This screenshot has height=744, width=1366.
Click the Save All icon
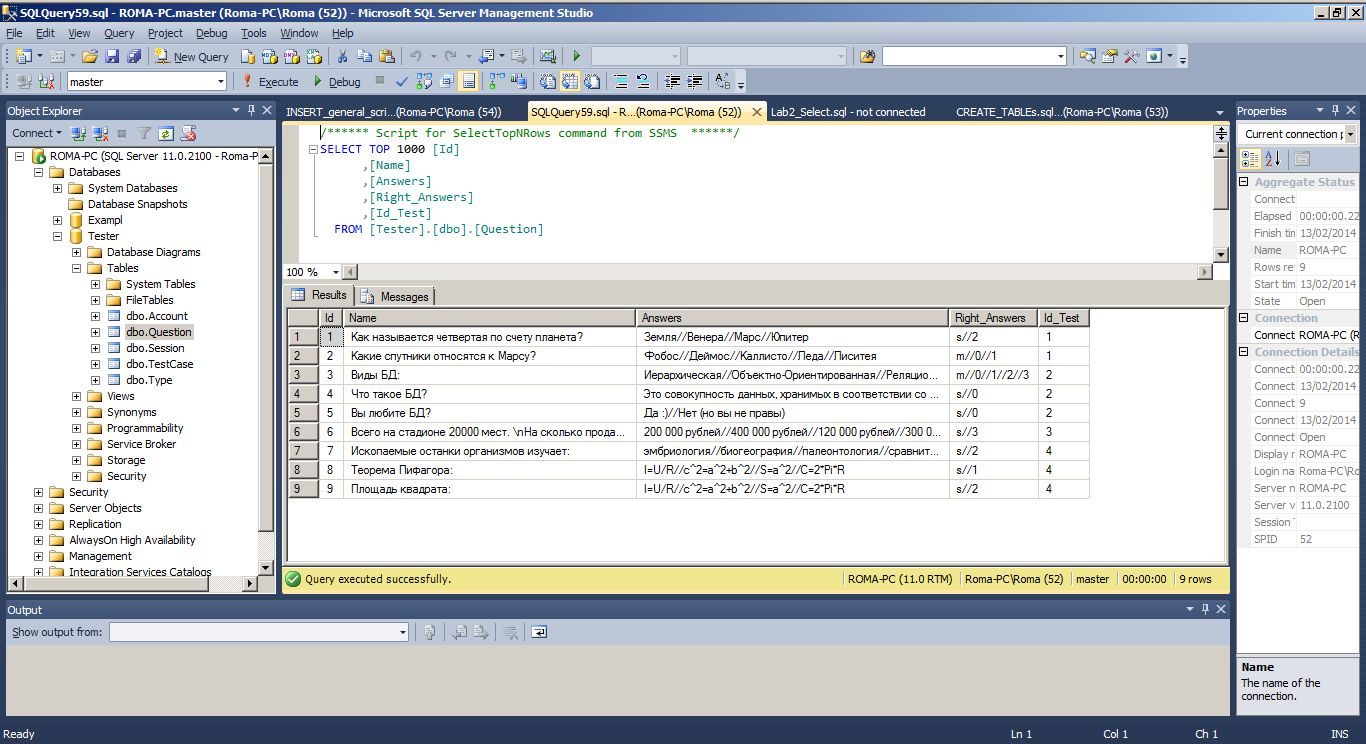[134, 57]
